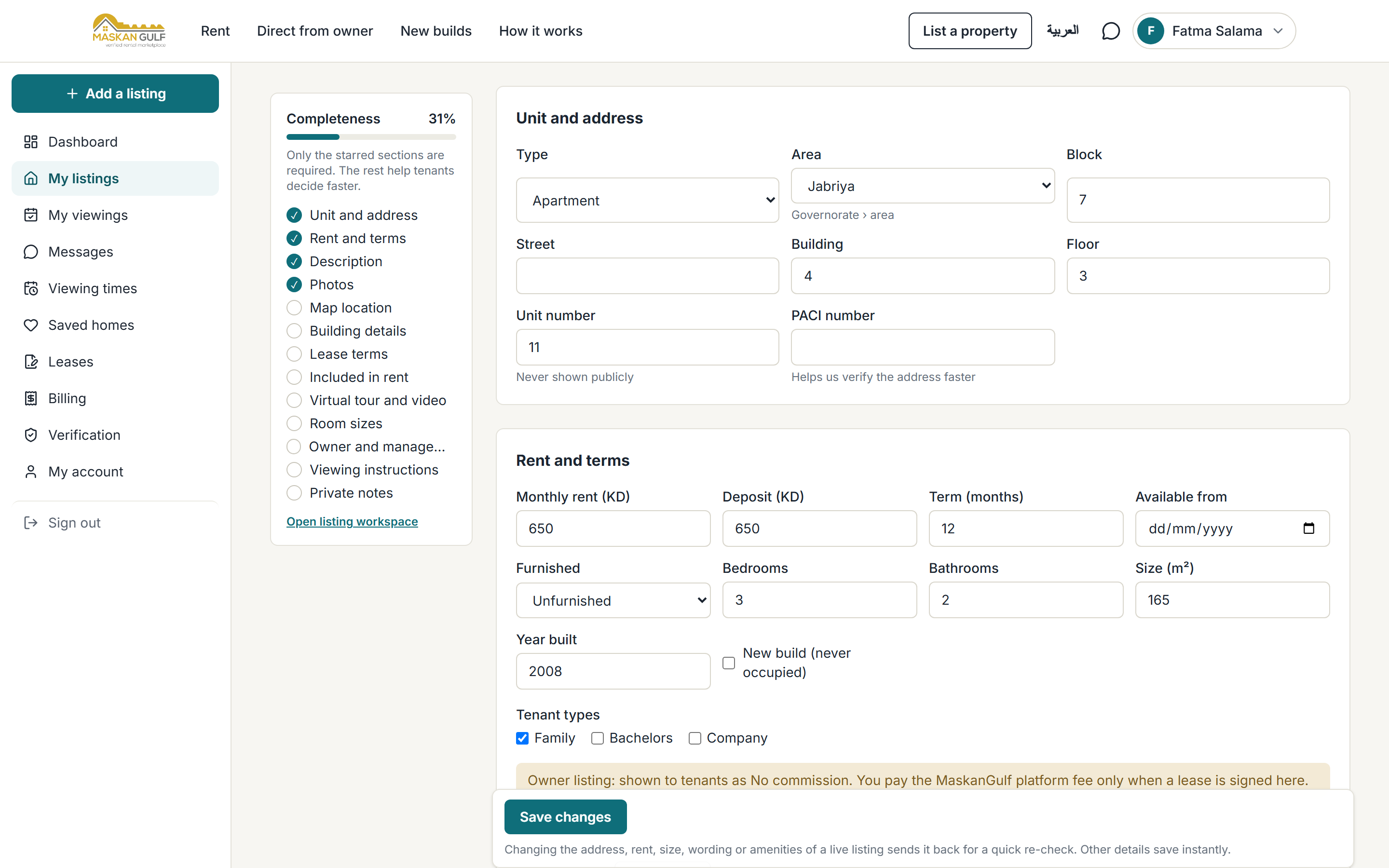
Task: Click the Verification shield icon
Action: click(31, 435)
